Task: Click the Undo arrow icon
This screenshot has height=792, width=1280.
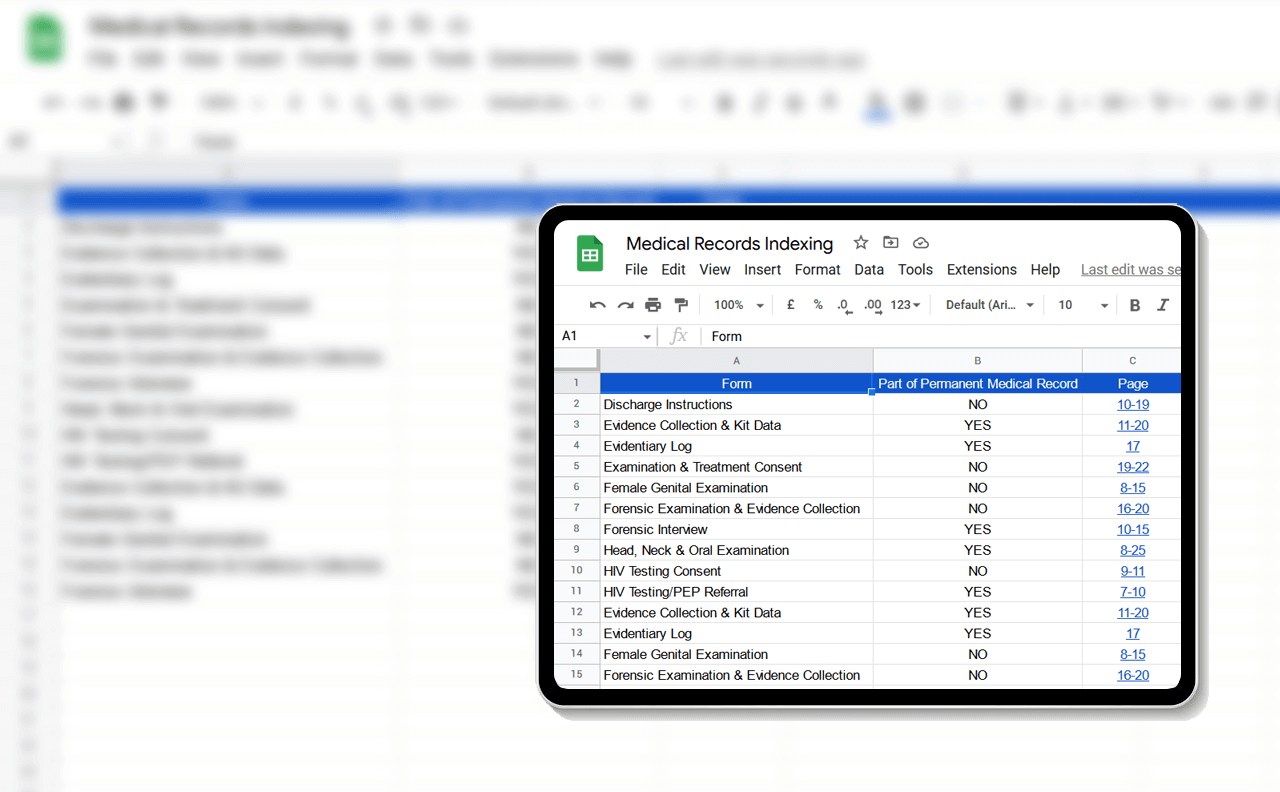Action: 598,305
